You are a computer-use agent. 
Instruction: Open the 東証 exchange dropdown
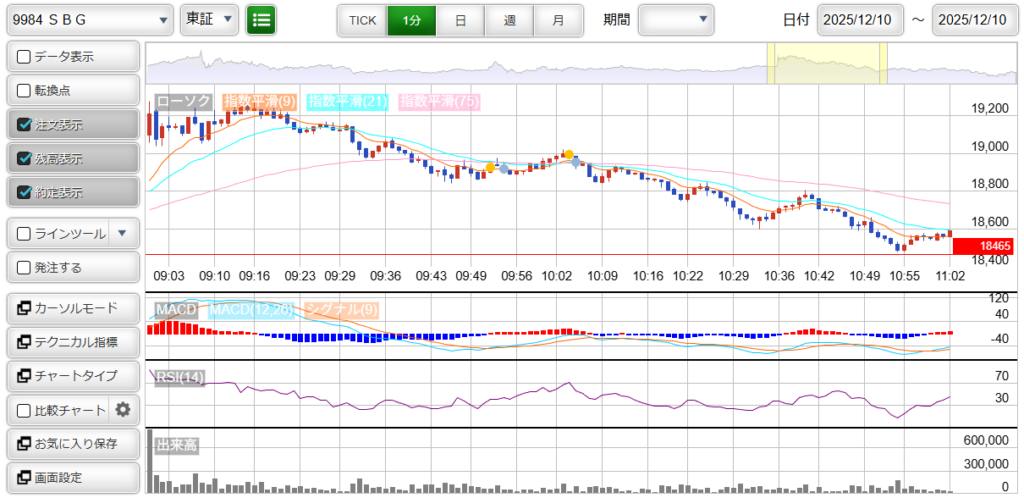click(209, 19)
